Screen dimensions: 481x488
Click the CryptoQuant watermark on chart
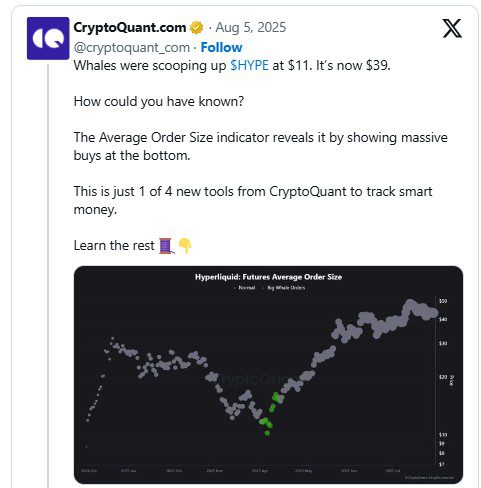click(x=253, y=379)
